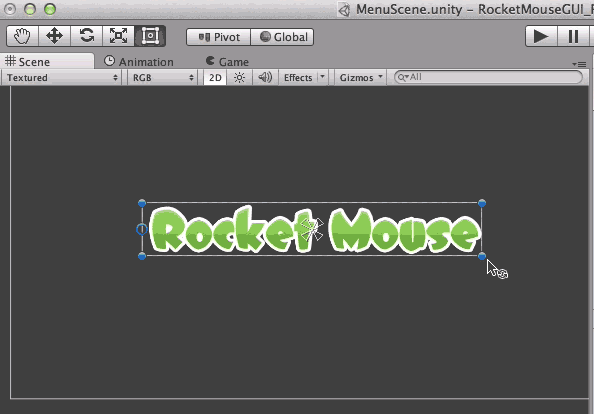Screen dimensions: 594x414
Task: Open the Textured draw mode dropdown
Action: pyautogui.click(x=61, y=78)
